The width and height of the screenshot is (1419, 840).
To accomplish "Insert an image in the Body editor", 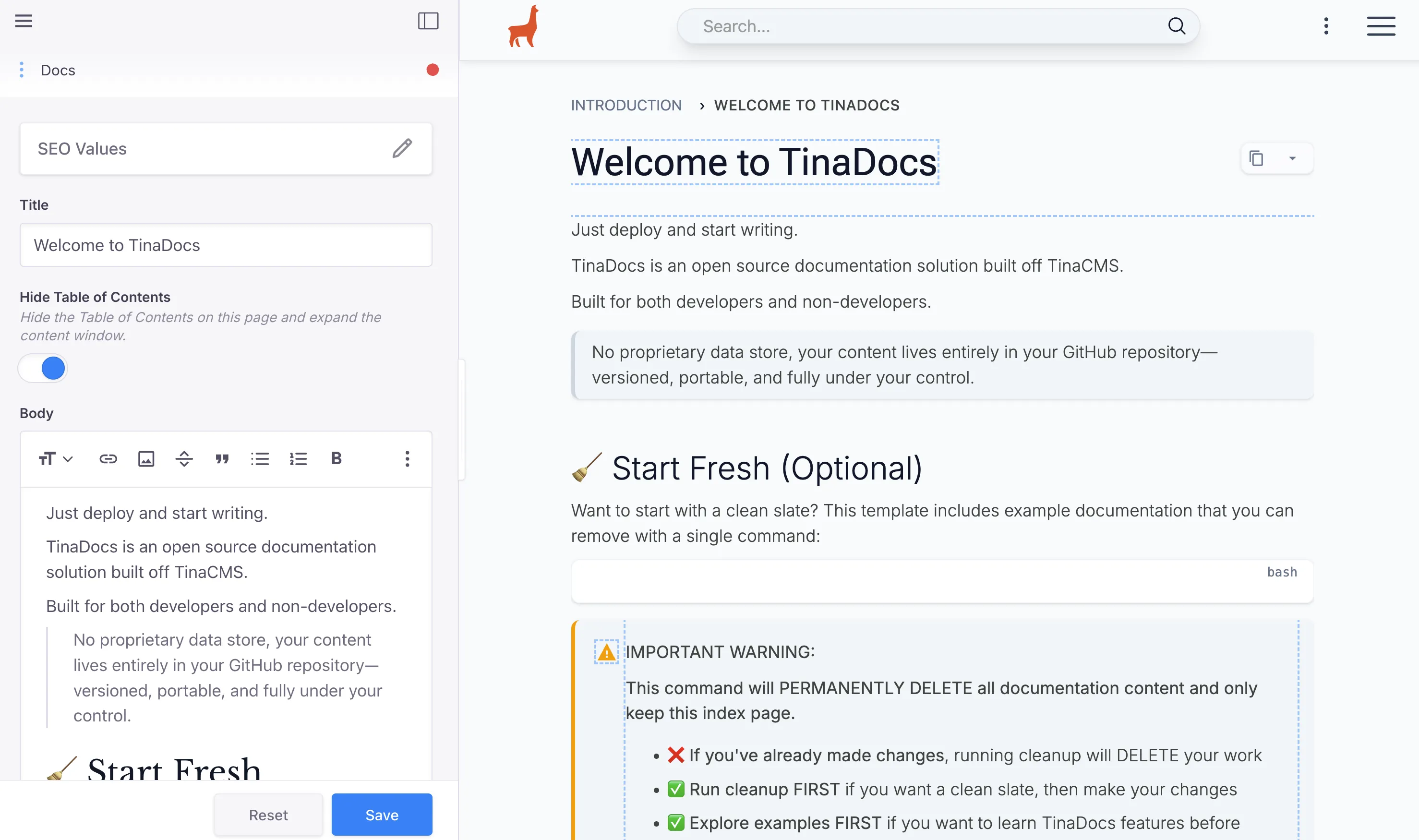I will (x=146, y=458).
